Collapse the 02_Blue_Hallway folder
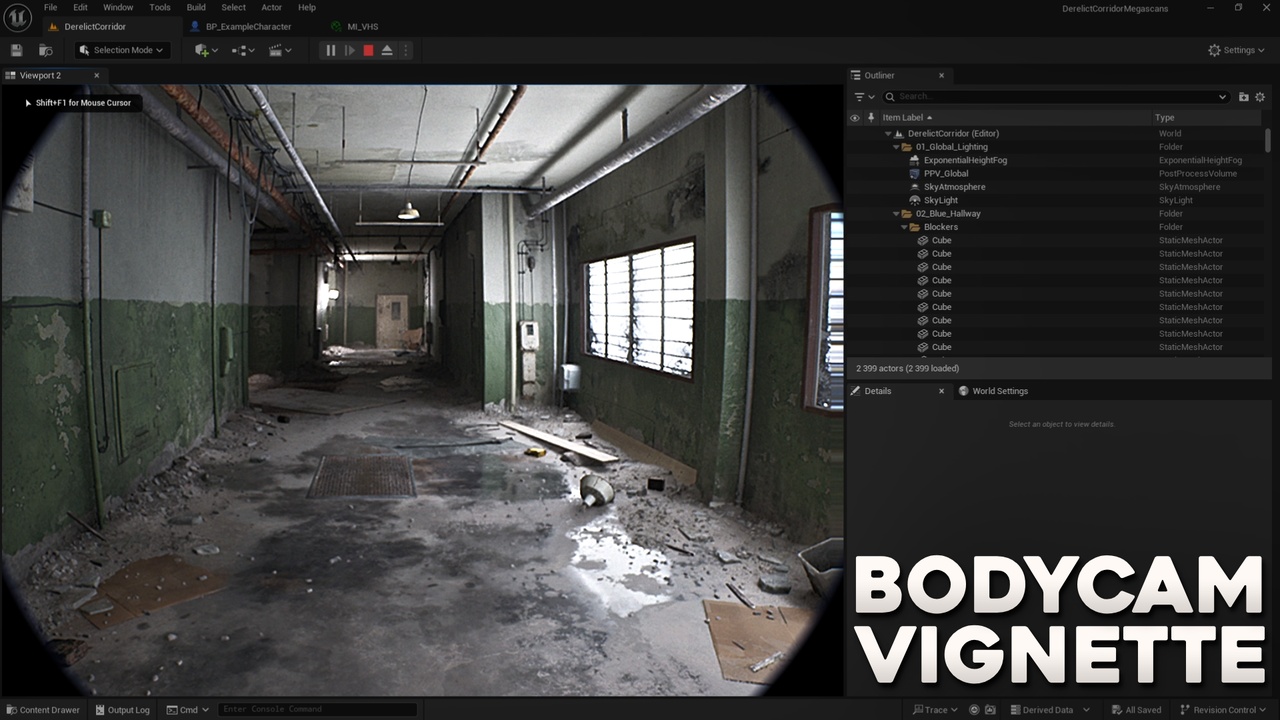This screenshot has width=1280, height=720. (895, 214)
